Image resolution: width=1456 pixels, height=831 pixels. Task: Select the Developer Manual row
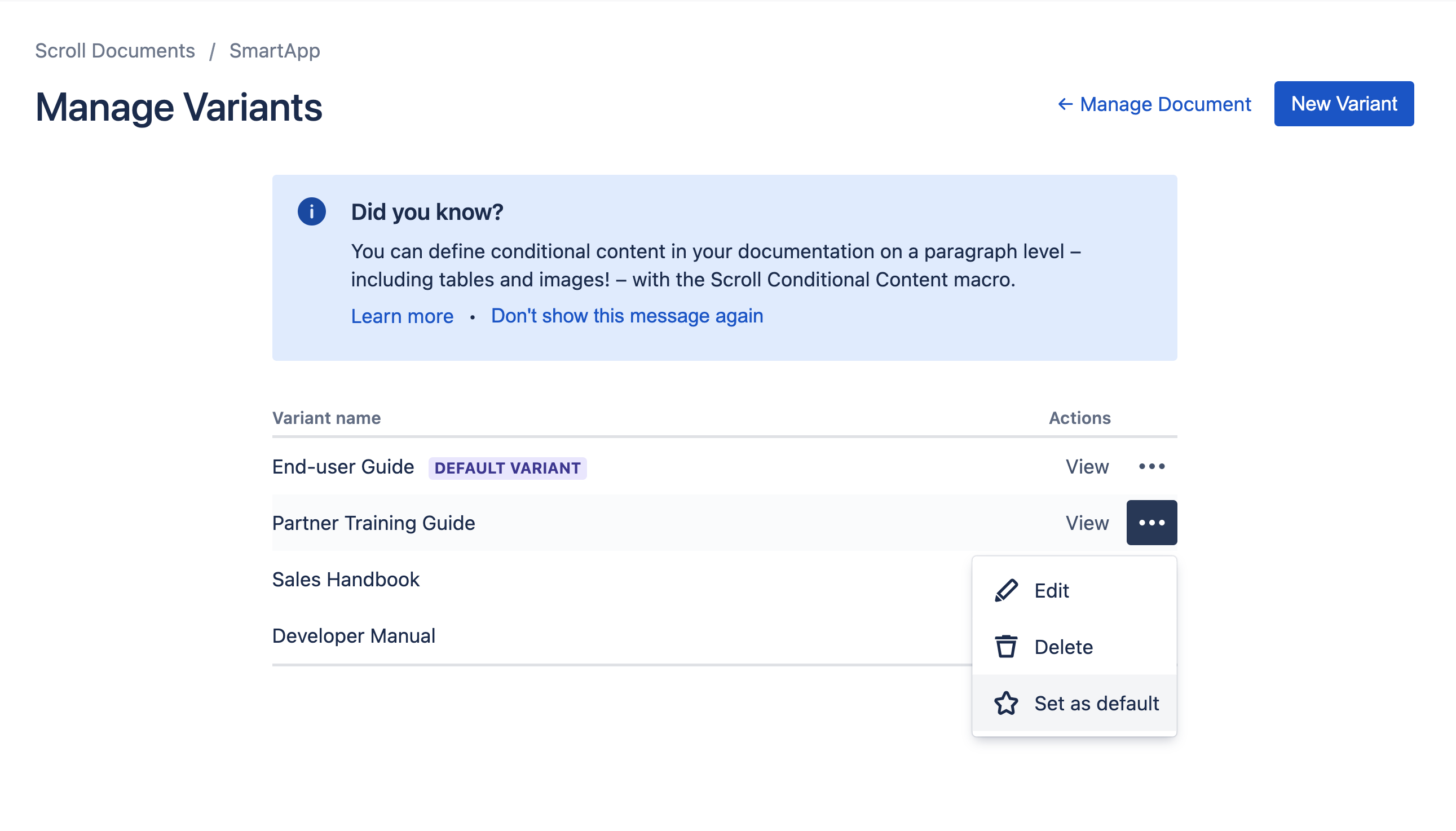pyautogui.click(x=354, y=636)
